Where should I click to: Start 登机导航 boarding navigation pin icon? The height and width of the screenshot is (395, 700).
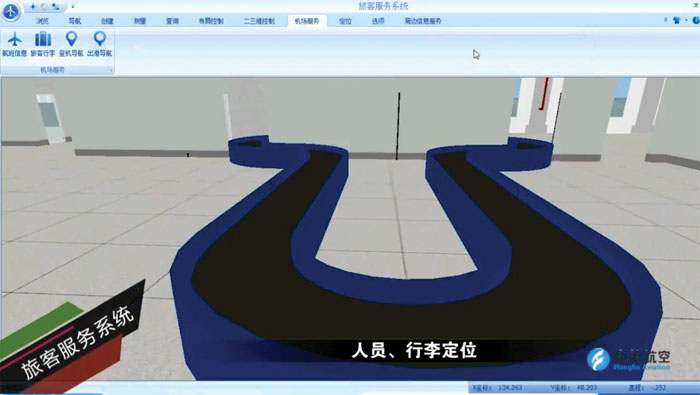click(x=71, y=44)
